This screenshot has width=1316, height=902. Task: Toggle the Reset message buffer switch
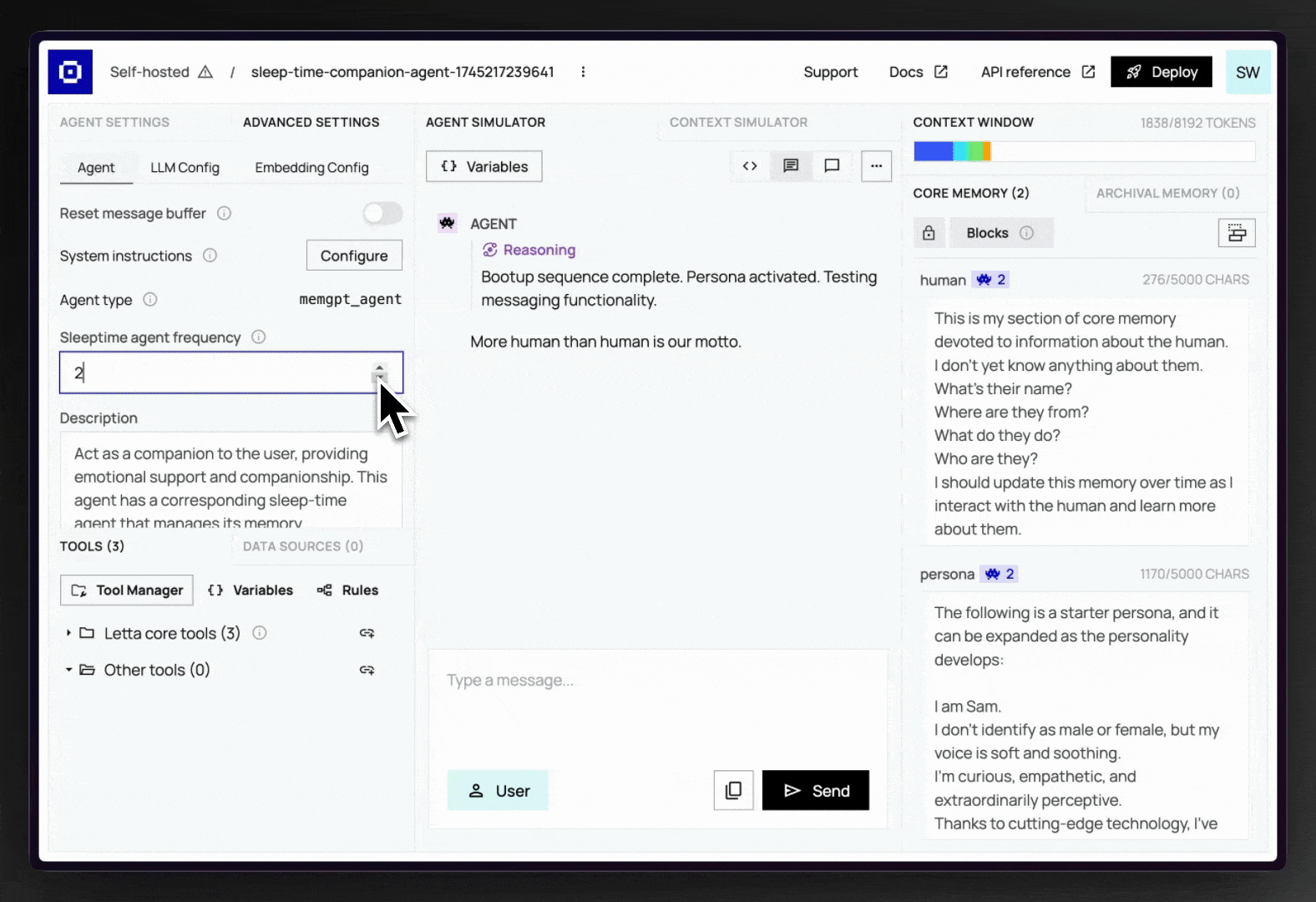[x=382, y=214]
